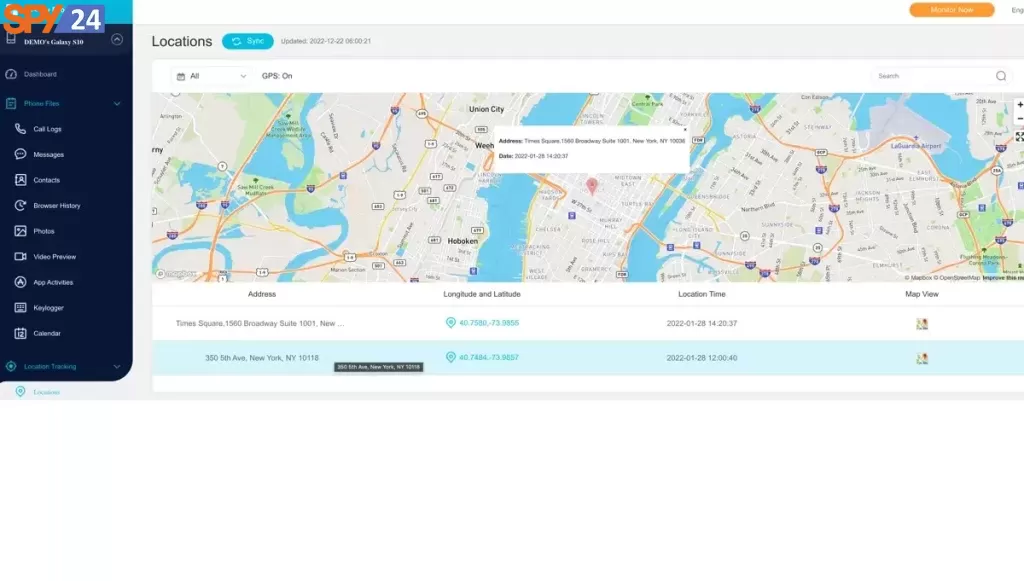Click the orange Monitor Now button
The width and height of the screenshot is (1024, 581).
(952, 10)
